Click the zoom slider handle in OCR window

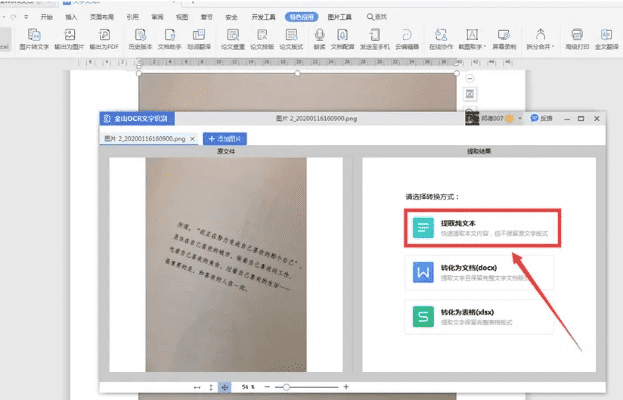pos(286,387)
